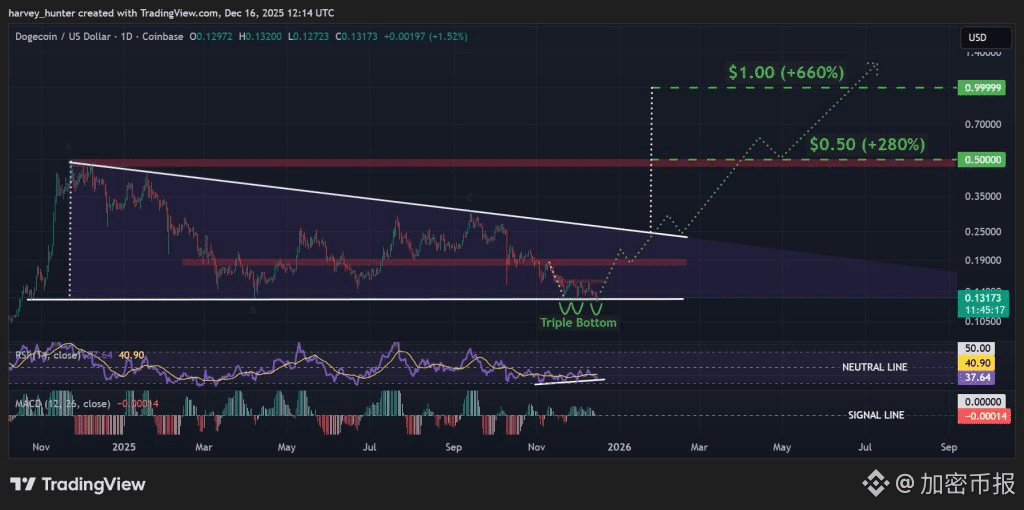This screenshot has height=510, width=1024.
Task: Click the TradingView logo at bottom
Action: (x=78, y=485)
